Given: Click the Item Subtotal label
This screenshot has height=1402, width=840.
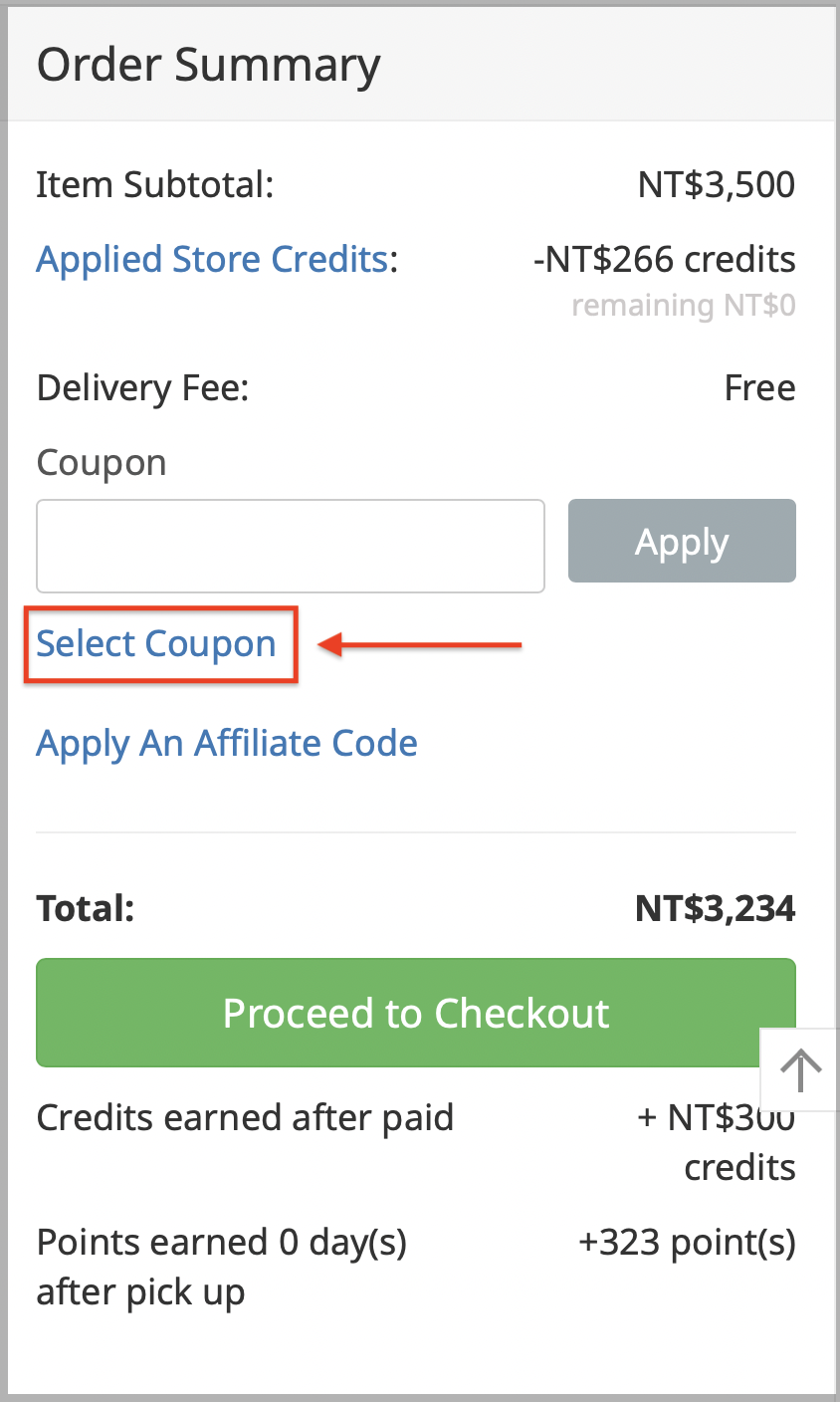Looking at the screenshot, I should (155, 185).
